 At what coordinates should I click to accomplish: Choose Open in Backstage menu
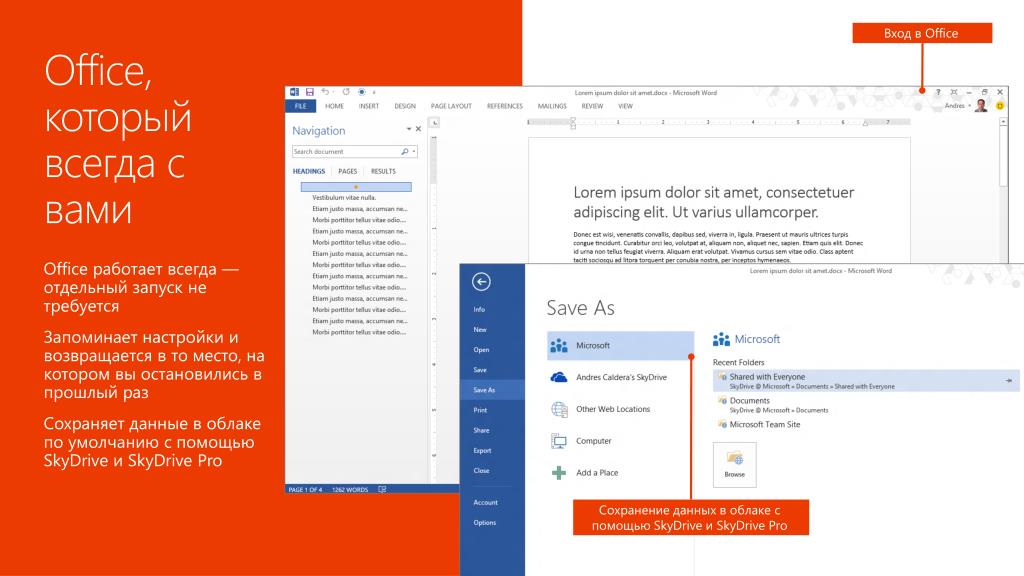[x=481, y=350]
